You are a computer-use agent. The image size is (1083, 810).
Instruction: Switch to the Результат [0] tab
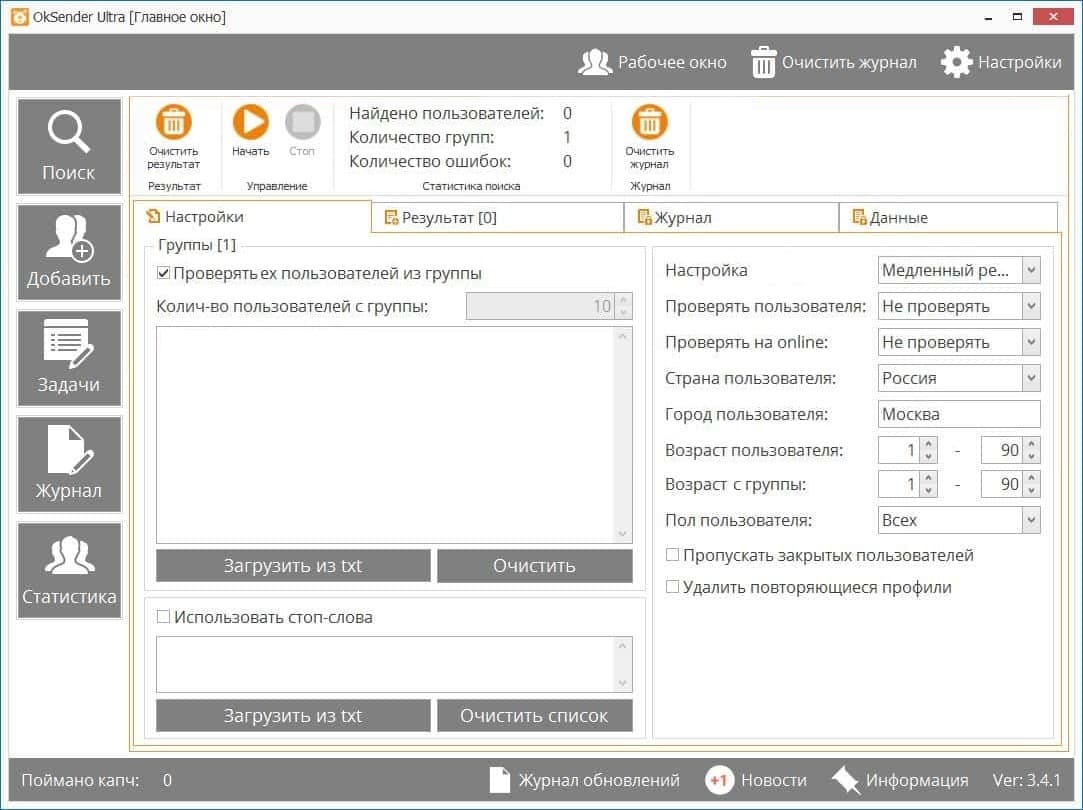tap(497, 218)
